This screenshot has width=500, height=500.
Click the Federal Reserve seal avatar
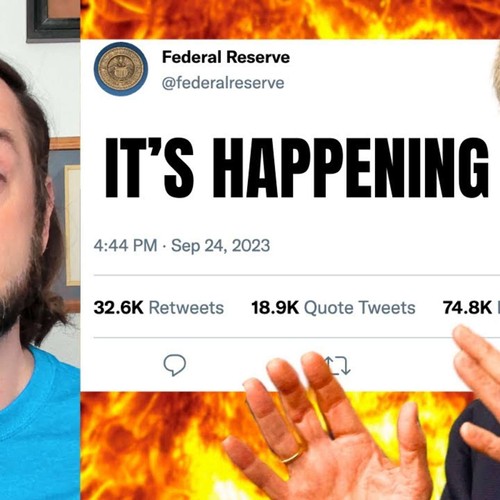coord(121,69)
